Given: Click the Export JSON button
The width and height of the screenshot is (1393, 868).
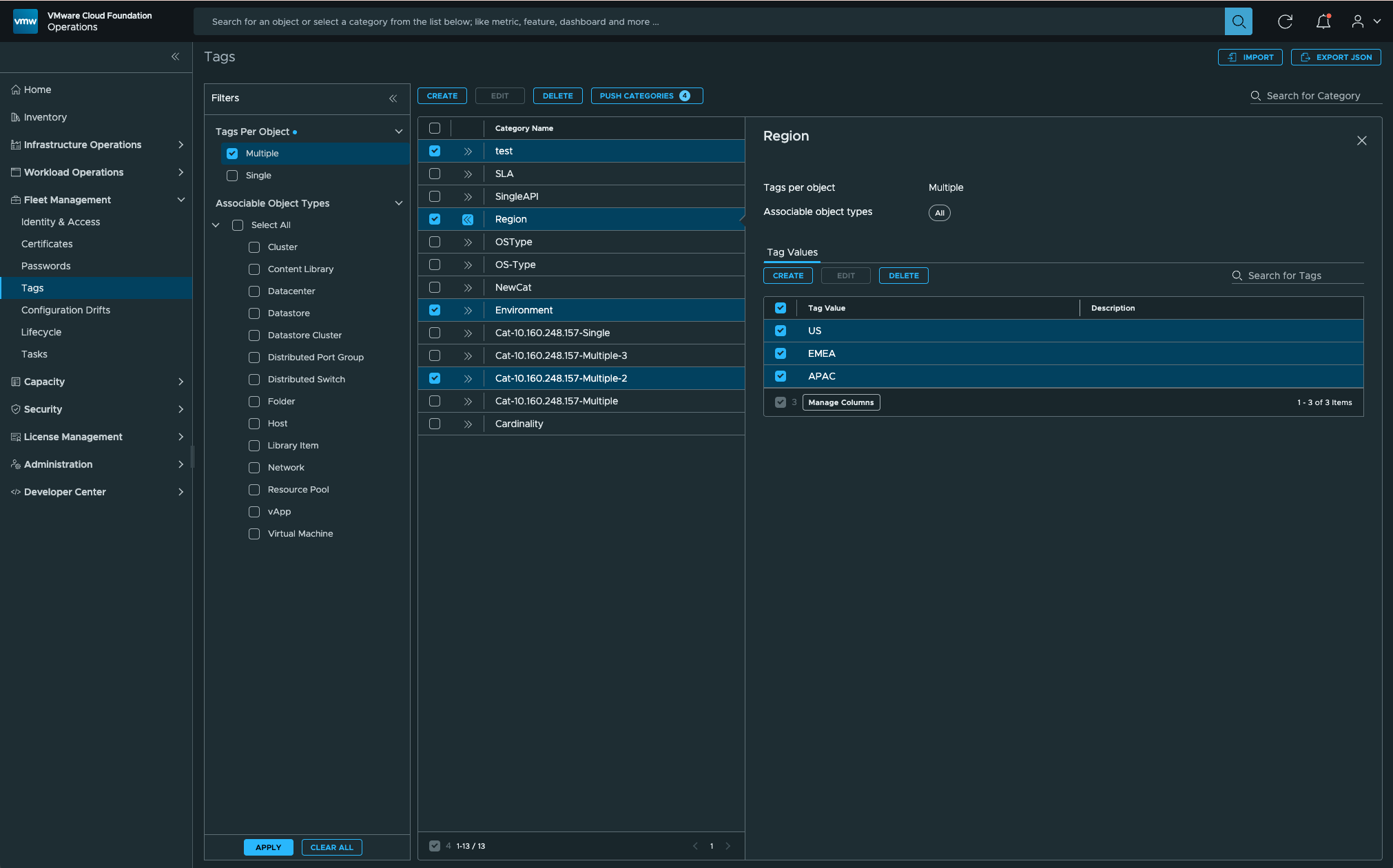Looking at the screenshot, I should pos(1336,57).
